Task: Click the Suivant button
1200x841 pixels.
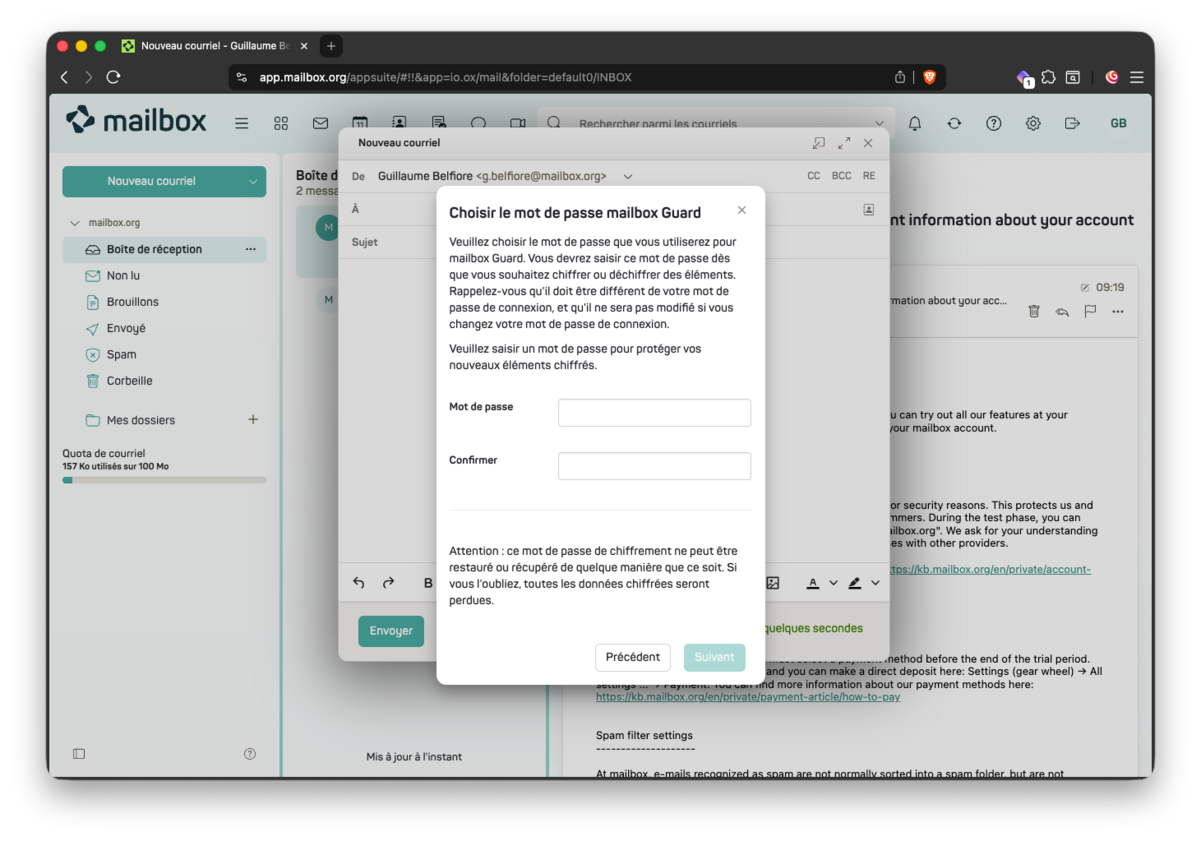Action: pos(715,657)
